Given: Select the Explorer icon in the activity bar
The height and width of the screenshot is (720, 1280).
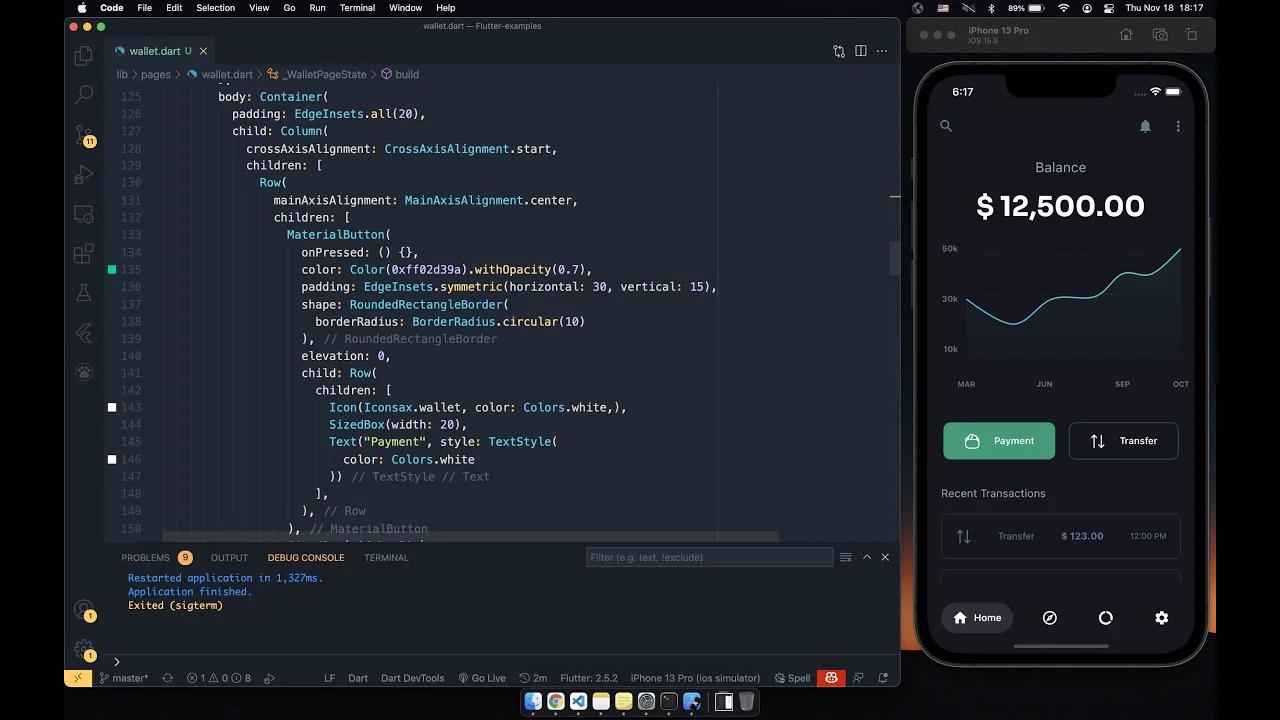Looking at the screenshot, I should (x=84, y=55).
